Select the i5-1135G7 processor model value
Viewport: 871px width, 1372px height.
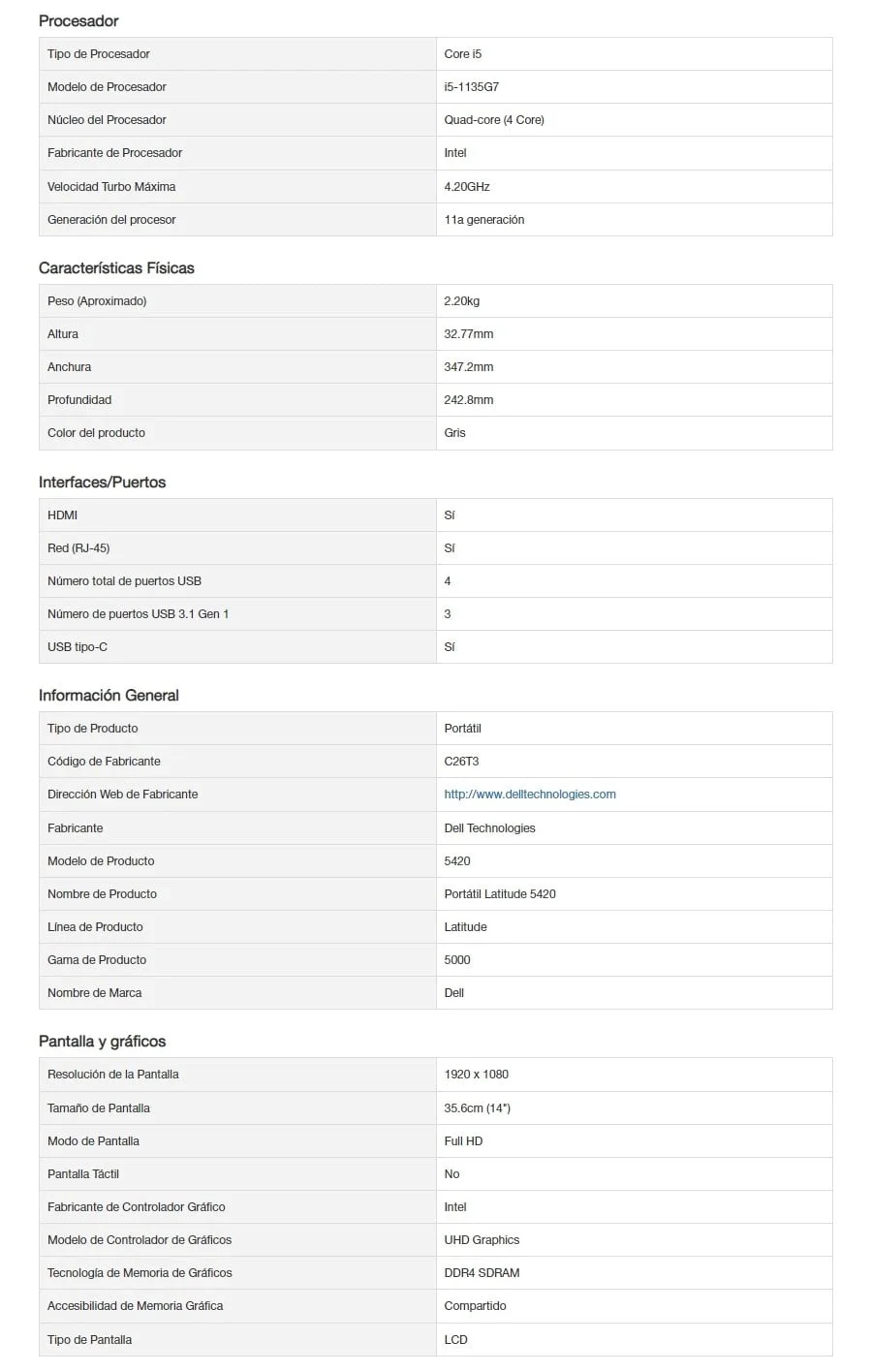[x=471, y=87]
